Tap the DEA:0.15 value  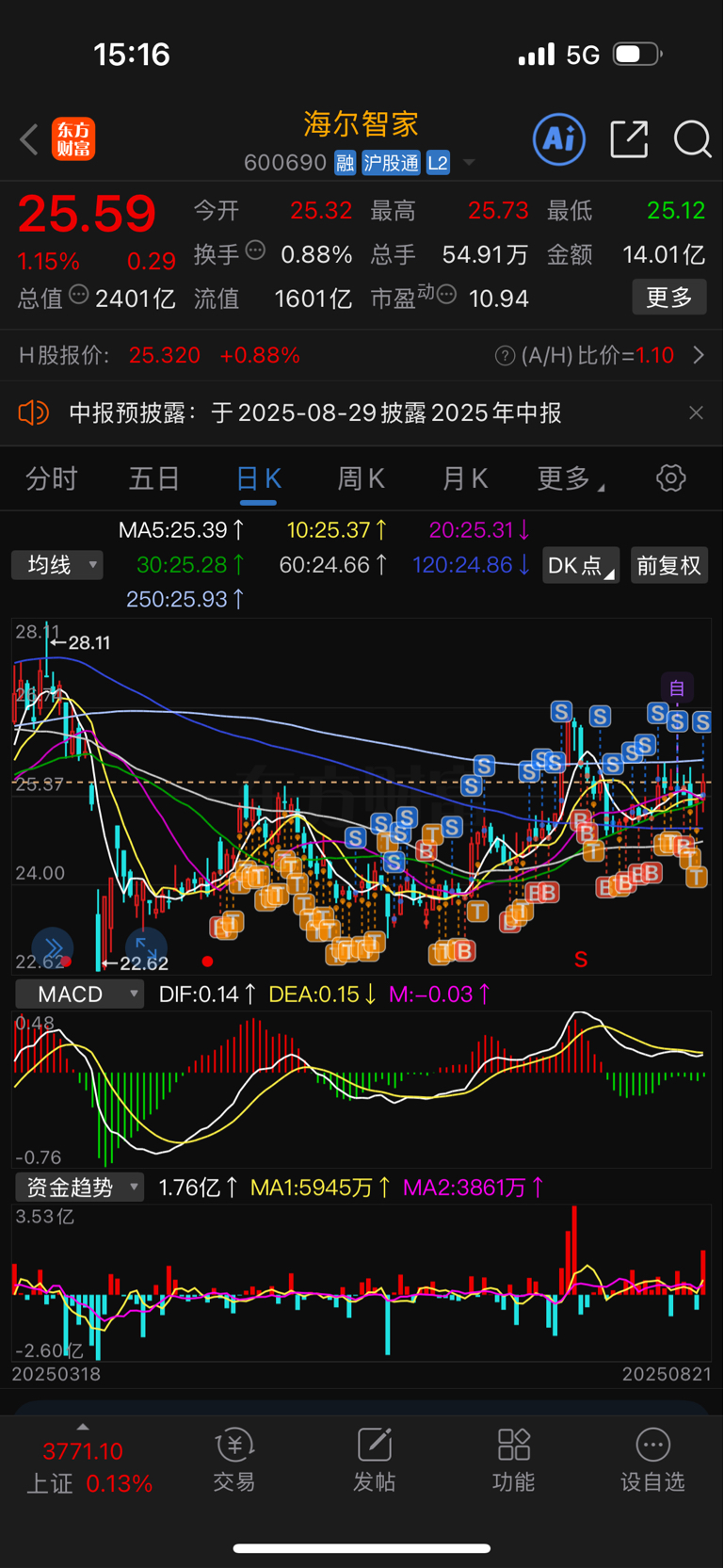point(323,994)
